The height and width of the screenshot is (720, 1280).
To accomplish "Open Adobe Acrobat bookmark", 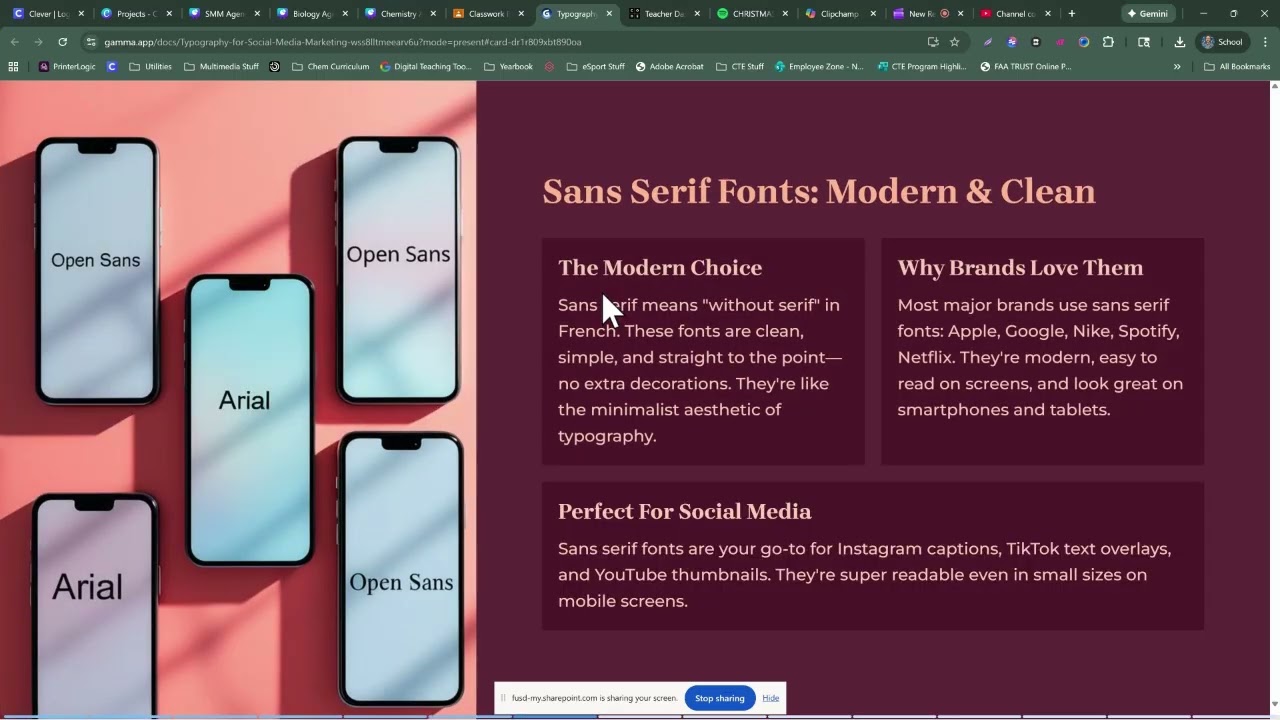I will 669,66.
